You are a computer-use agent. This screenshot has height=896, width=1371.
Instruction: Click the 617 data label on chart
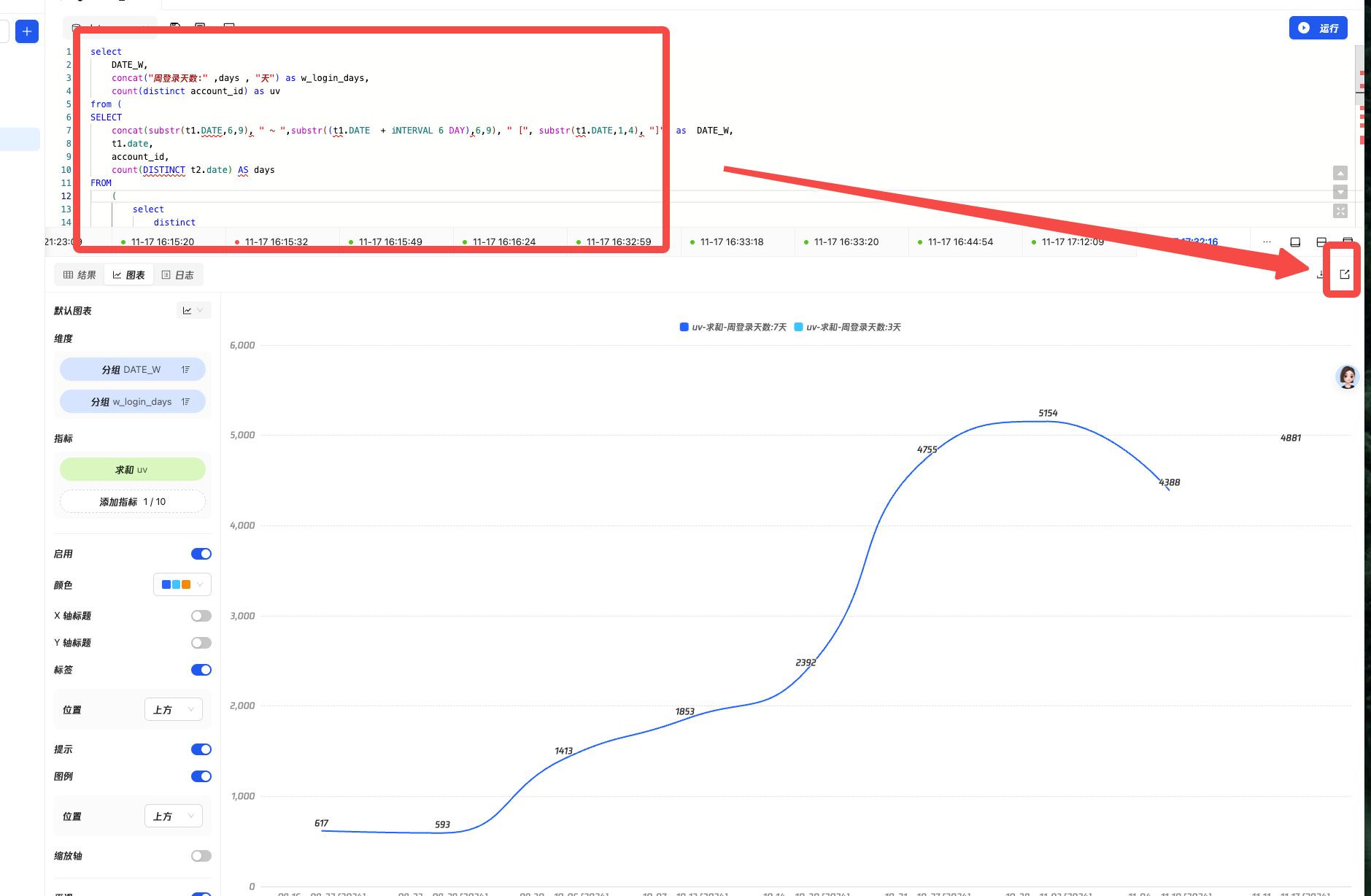click(321, 823)
